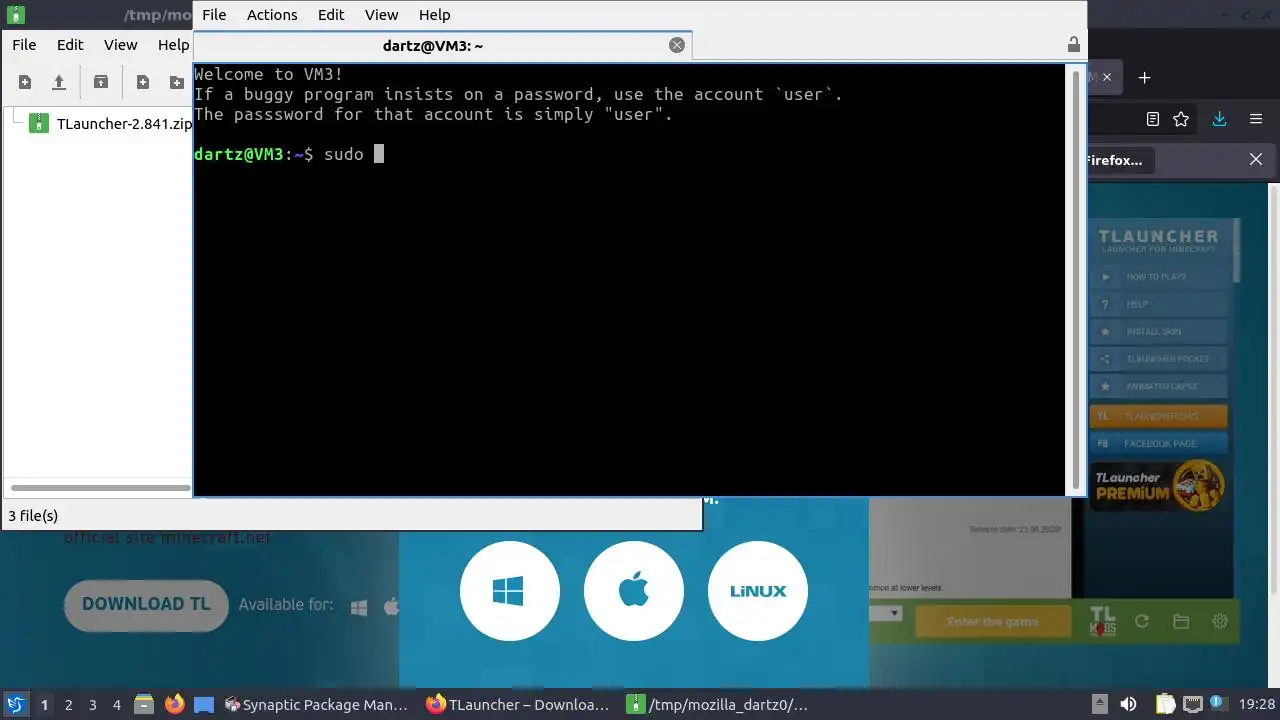Open Edit menu in archive manager
Viewport: 1280px width, 720px height.
point(70,45)
